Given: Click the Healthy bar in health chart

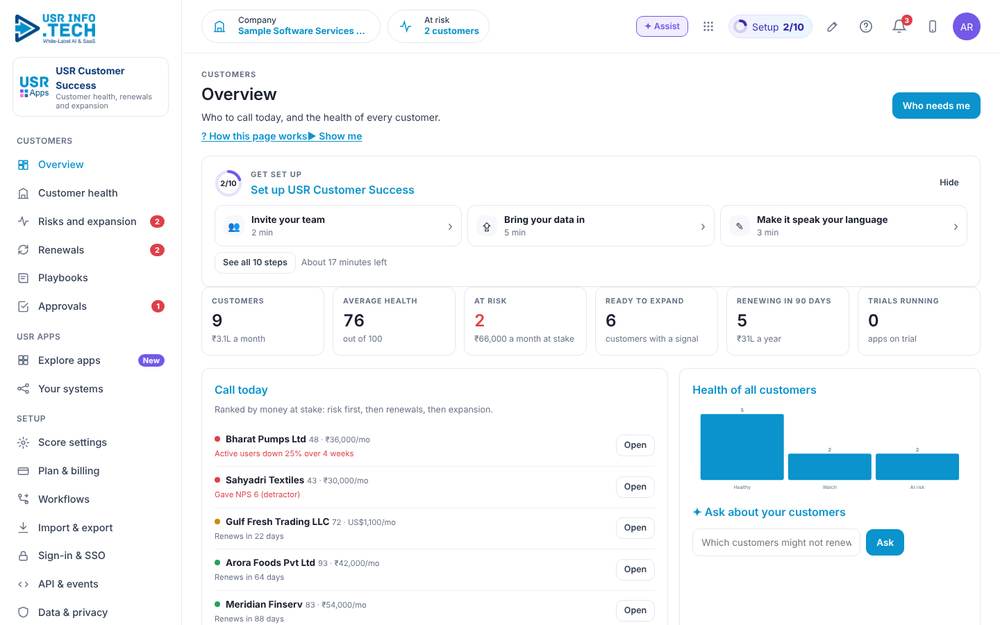Looking at the screenshot, I should [x=742, y=446].
